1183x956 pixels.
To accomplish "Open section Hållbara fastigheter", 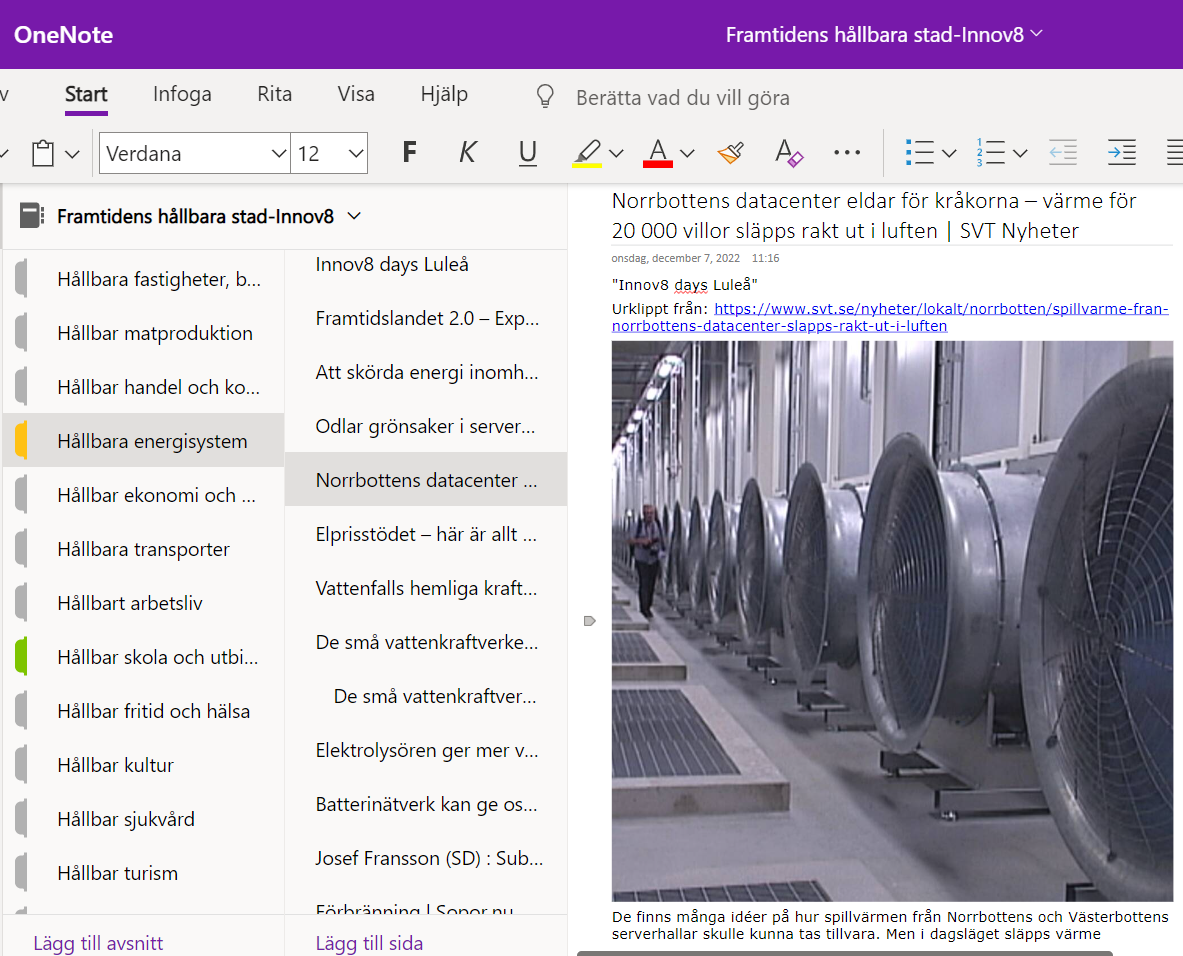I will click(143, 279).
